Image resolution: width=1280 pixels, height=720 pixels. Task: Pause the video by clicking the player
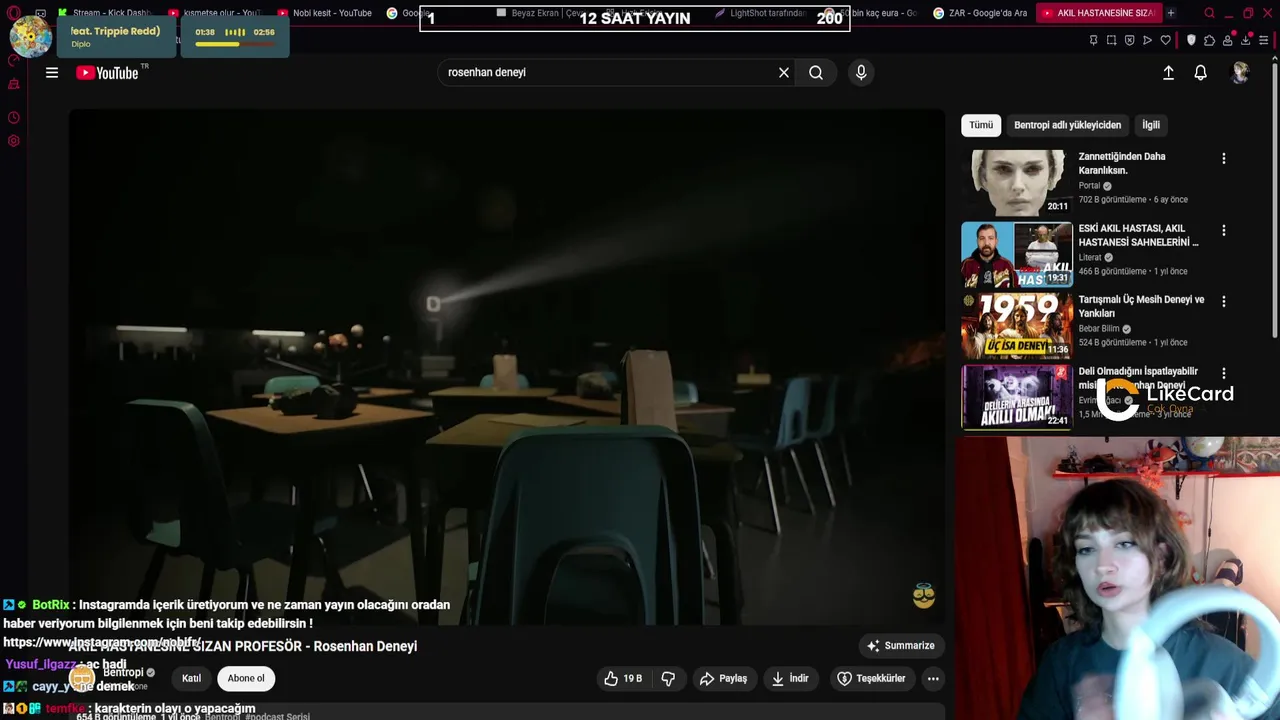coord(507,366)
